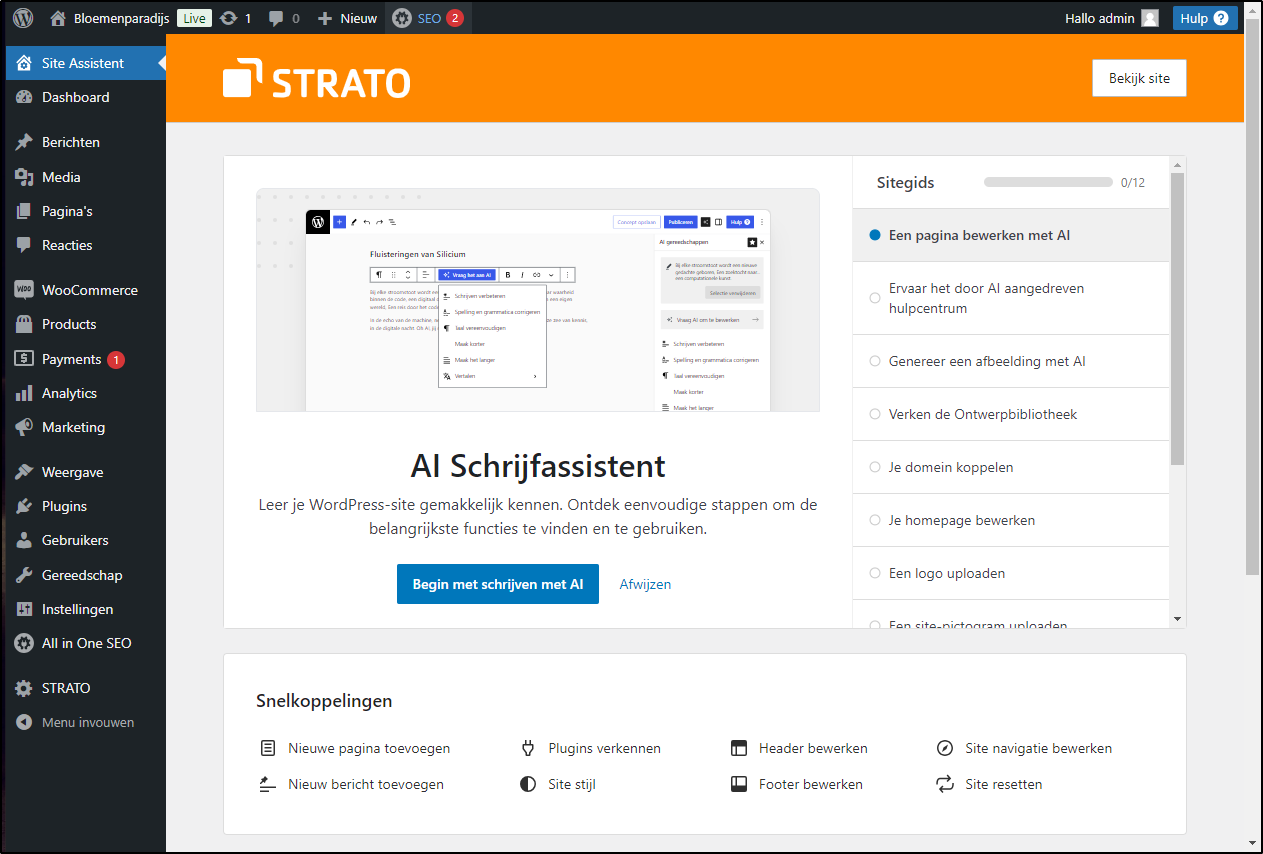Select the Je domein koppelen step circle
The width and height of the screenshot is (1263, 854).
click(x=875, y=467)
